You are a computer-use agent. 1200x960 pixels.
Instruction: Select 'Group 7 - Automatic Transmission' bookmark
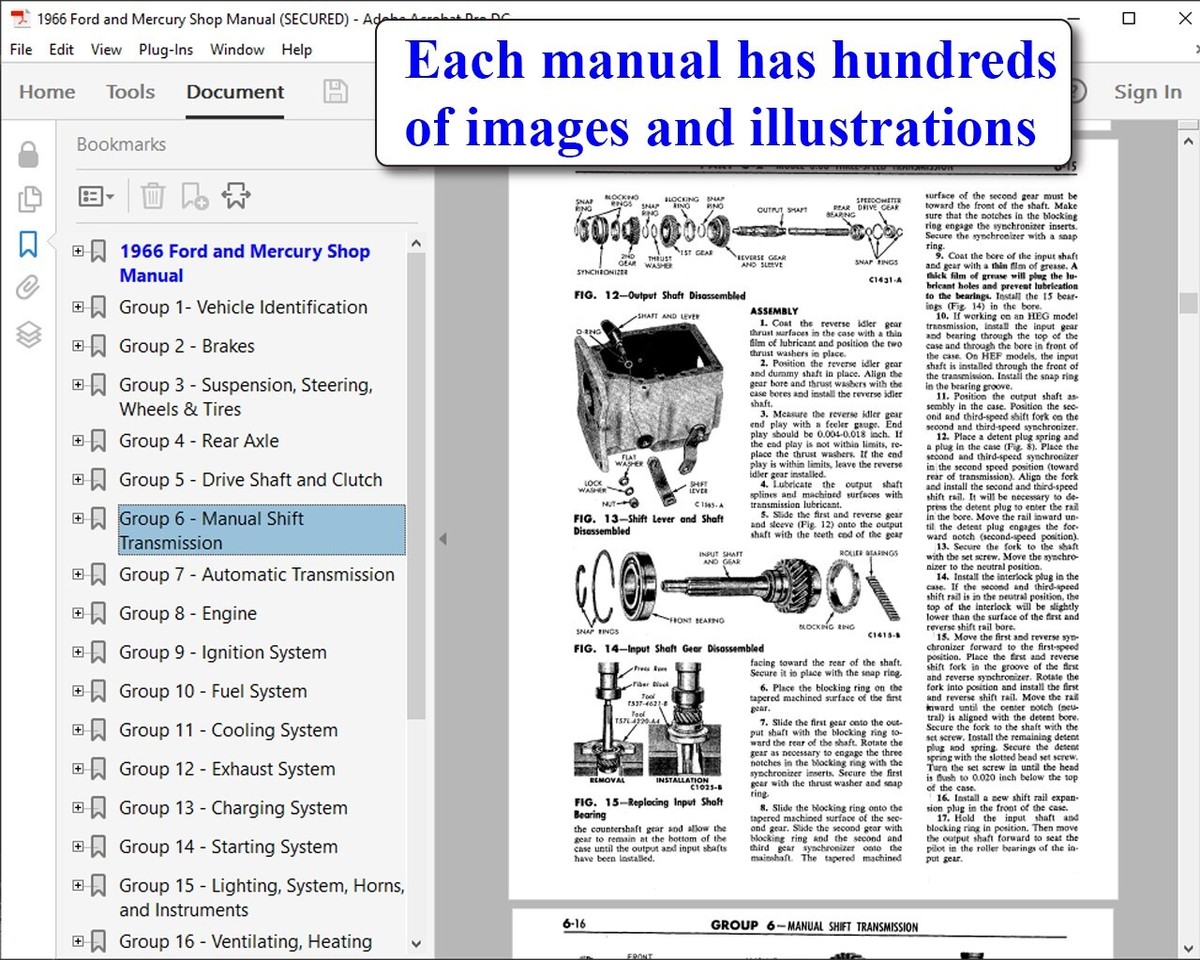click(257, 575)
